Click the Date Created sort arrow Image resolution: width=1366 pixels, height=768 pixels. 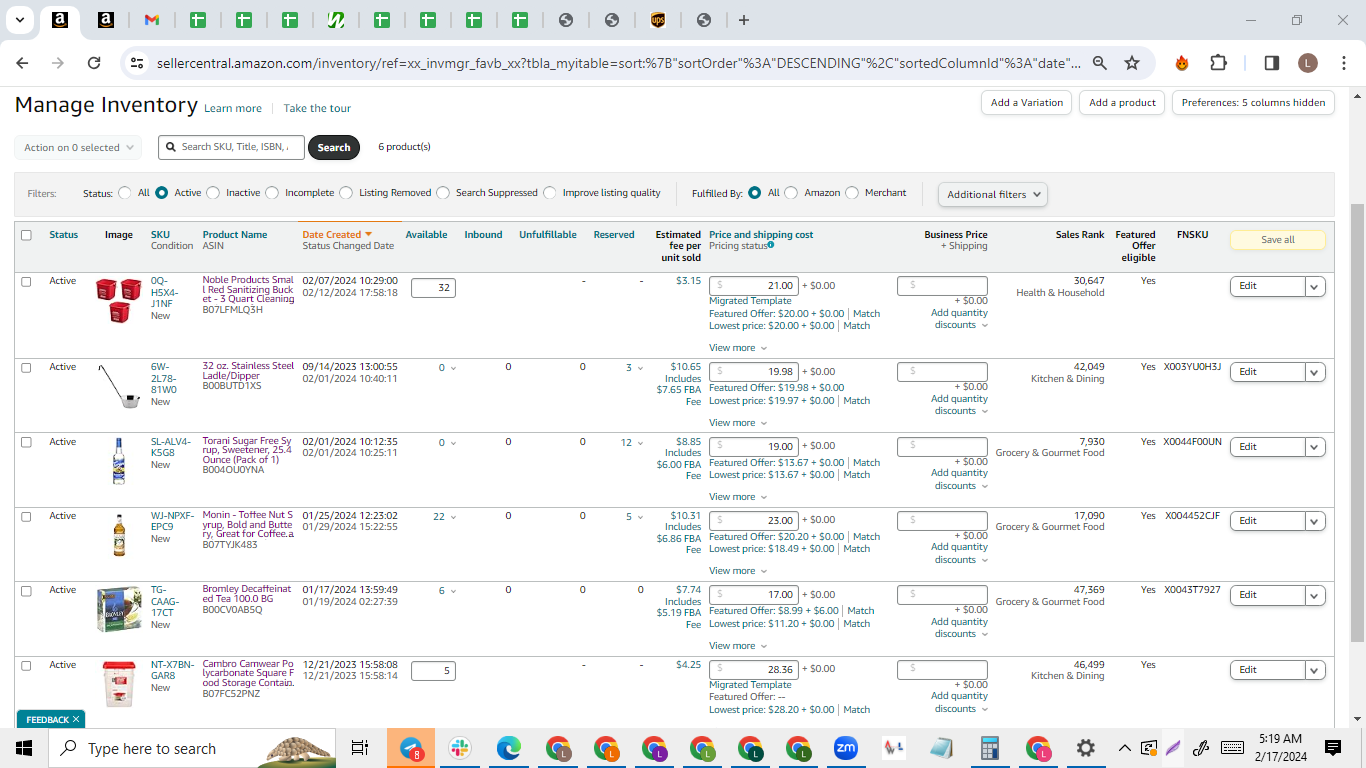pos(368,234)
